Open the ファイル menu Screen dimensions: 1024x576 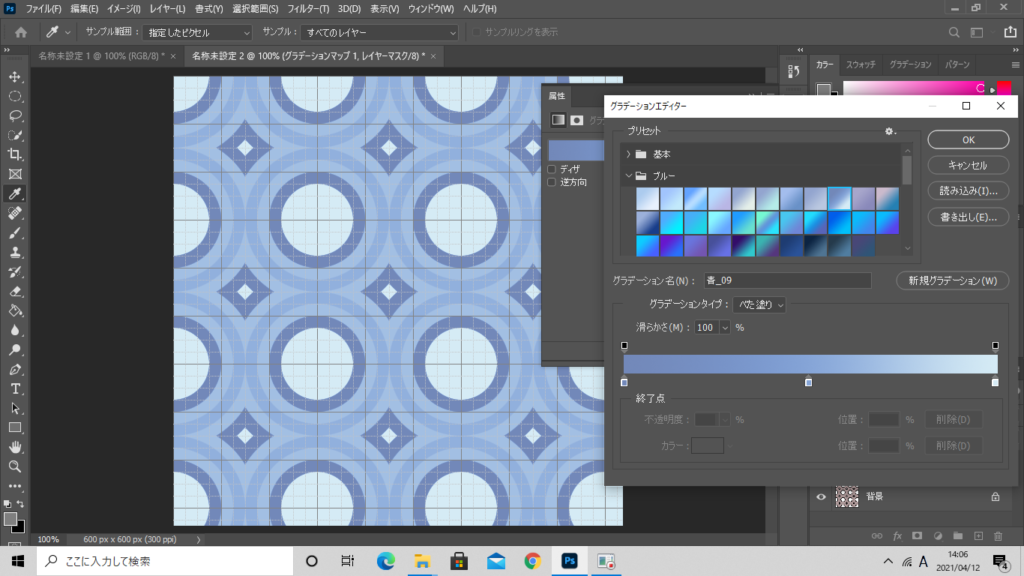click(x=43, y=9)
